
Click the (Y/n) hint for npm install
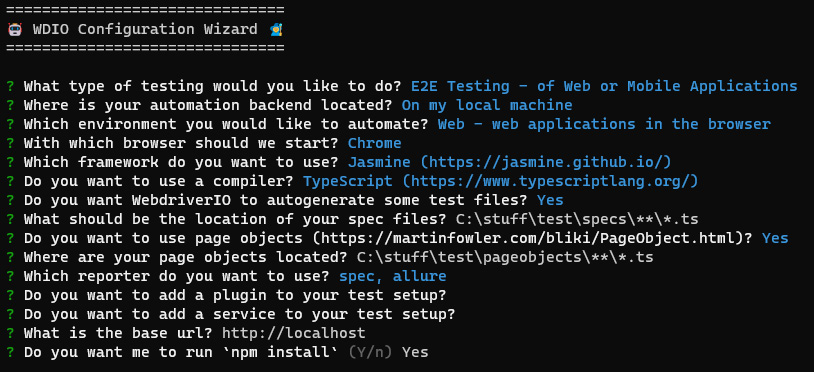tap(370, 353)
